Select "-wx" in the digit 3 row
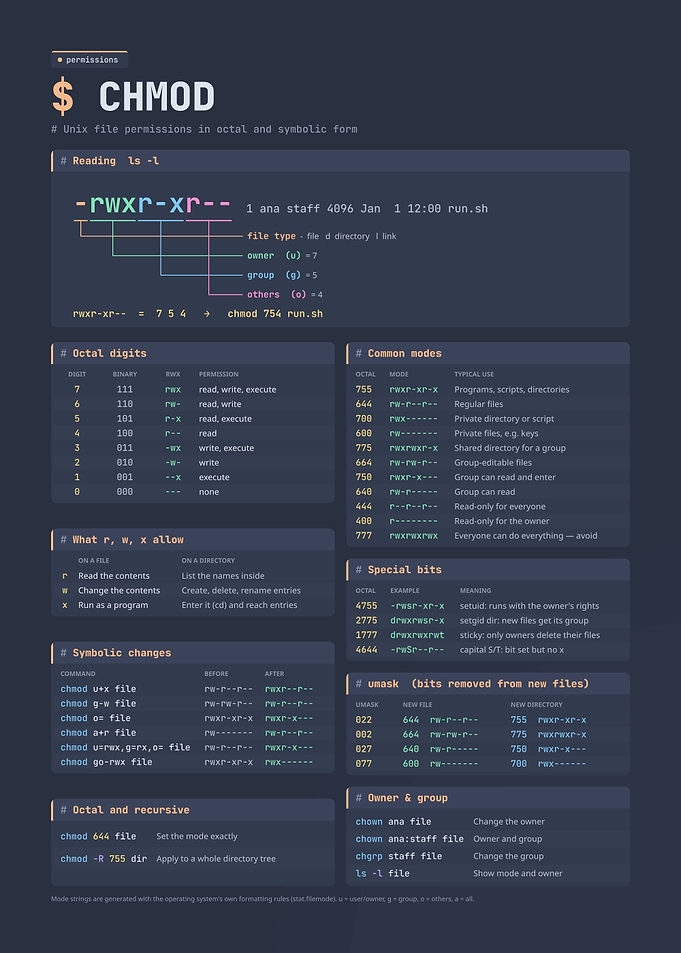Viewport: 681px width, 953px height. pyautogui.click(x=173, y=448)
